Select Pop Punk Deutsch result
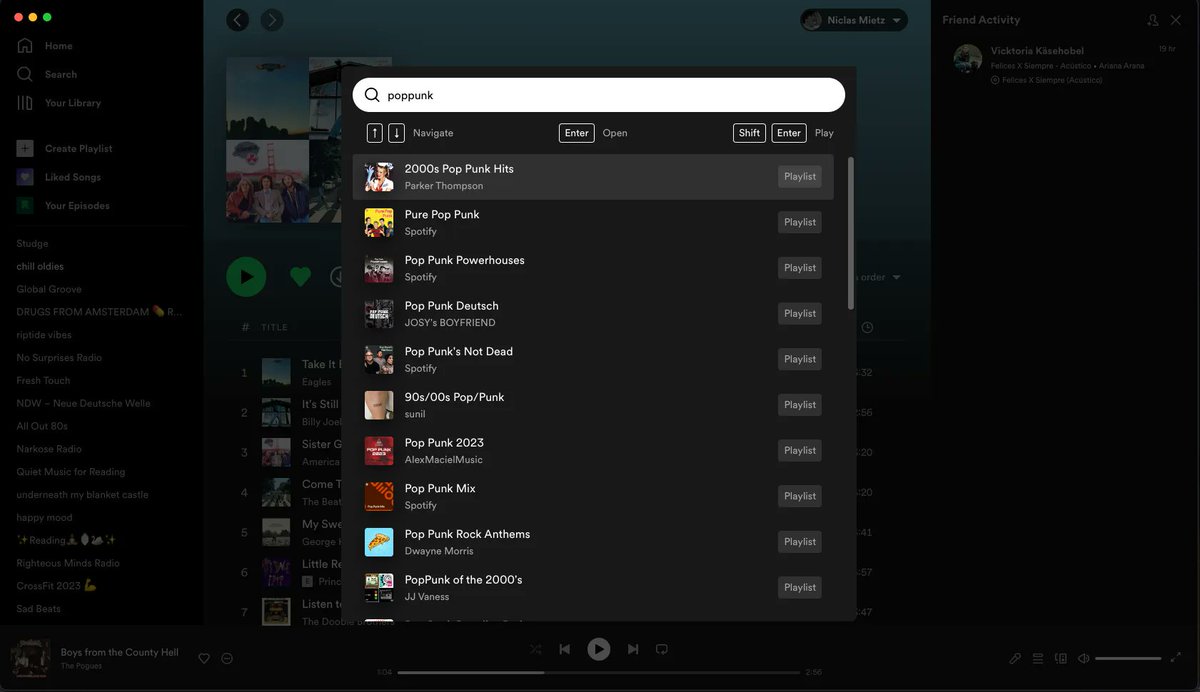The height and width of the screenshot is (692, 1200). pos(593,314)
